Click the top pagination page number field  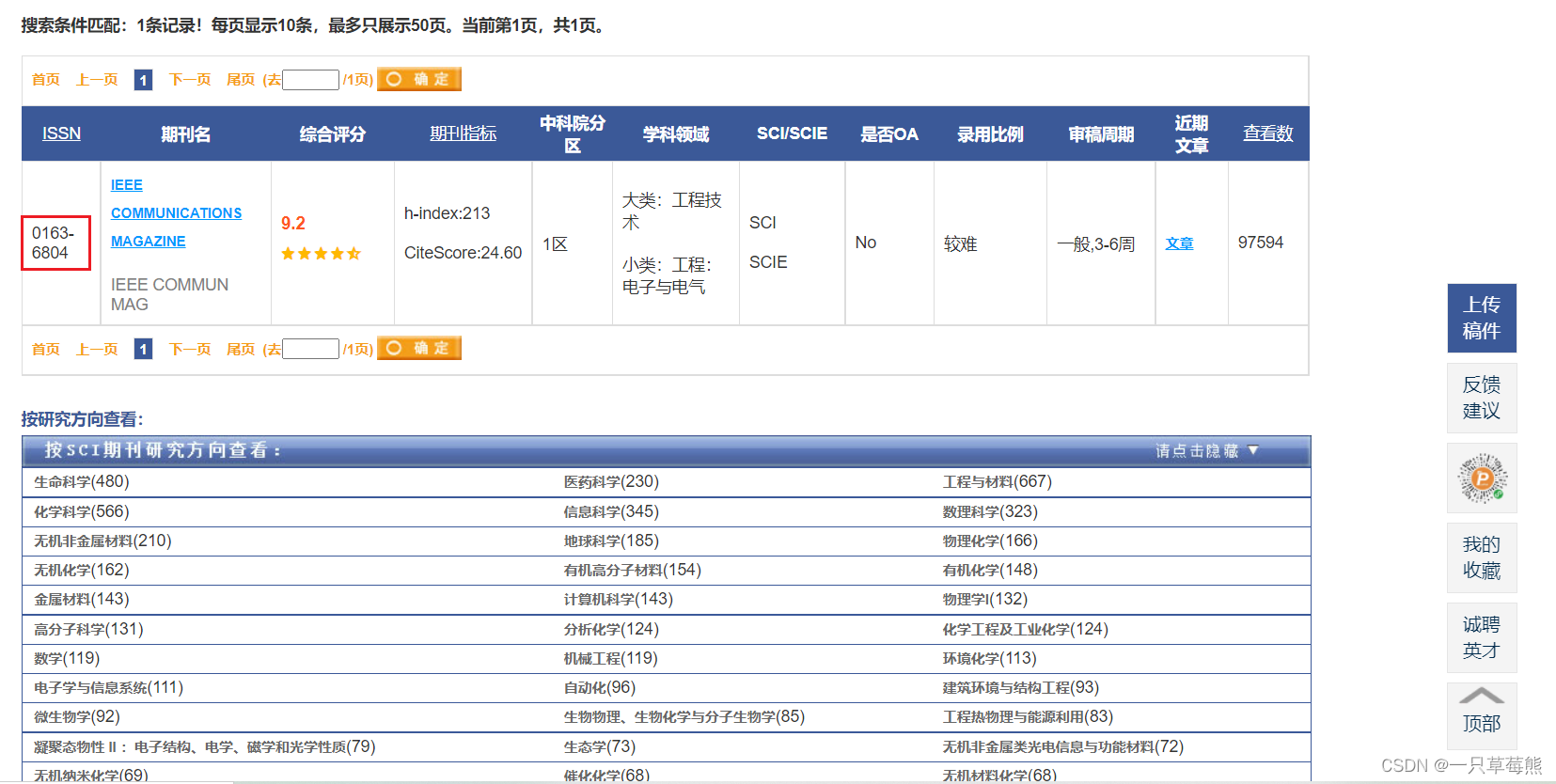click(x=310, y=80)
